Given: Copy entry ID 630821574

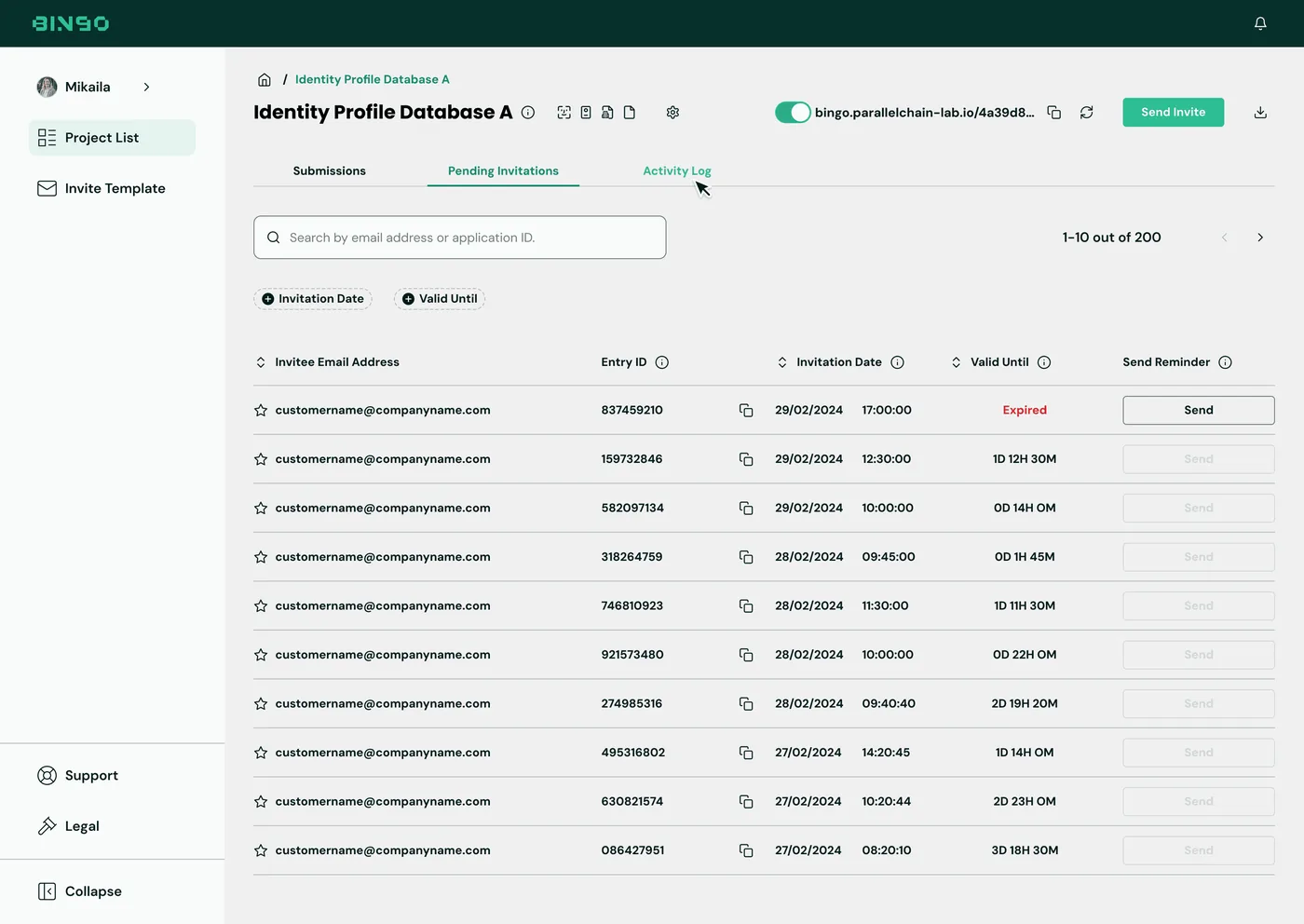Looking at the screenshot, I should [746, 802].
